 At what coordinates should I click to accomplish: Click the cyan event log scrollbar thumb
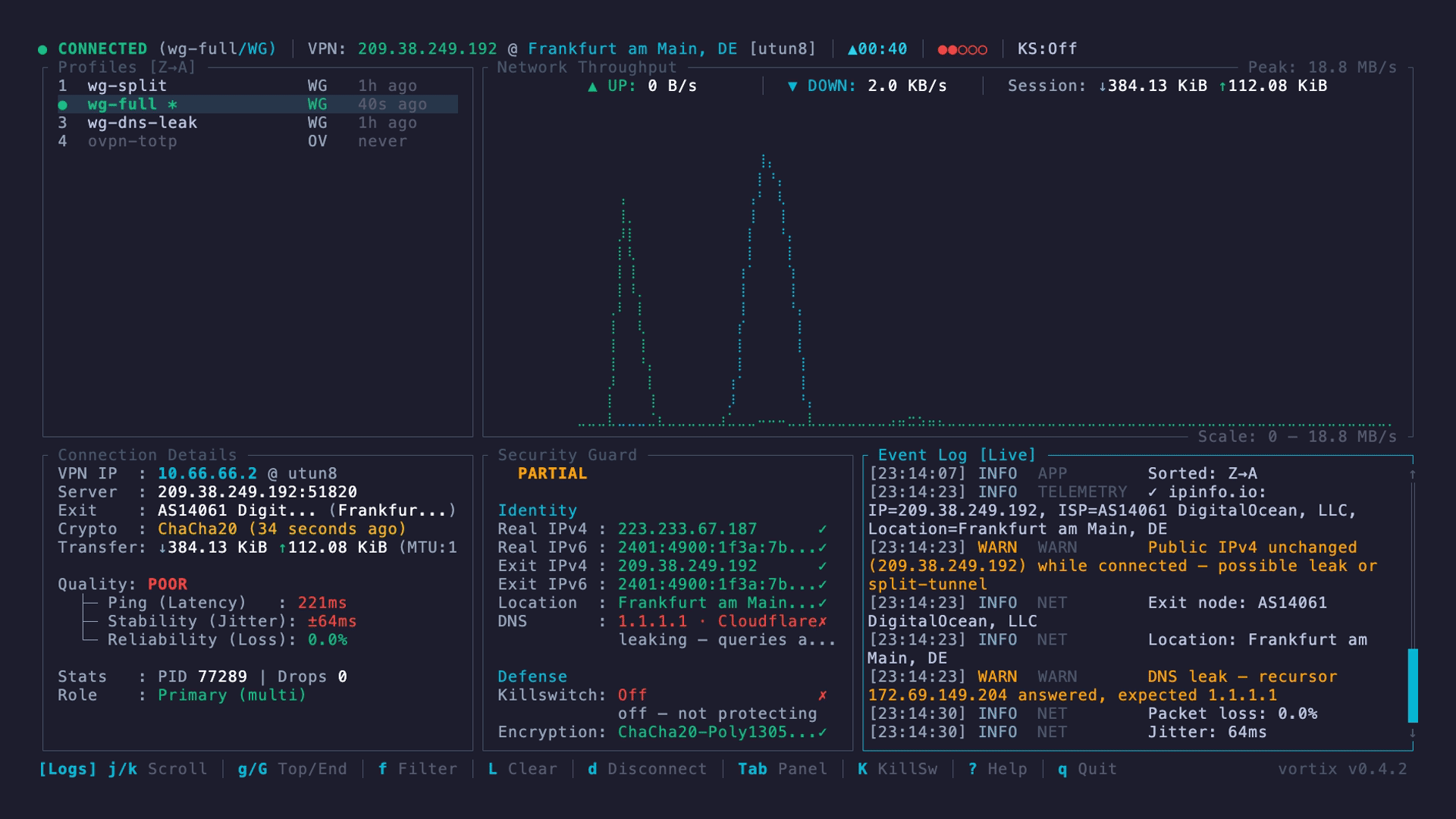[x=1413, y=686]
